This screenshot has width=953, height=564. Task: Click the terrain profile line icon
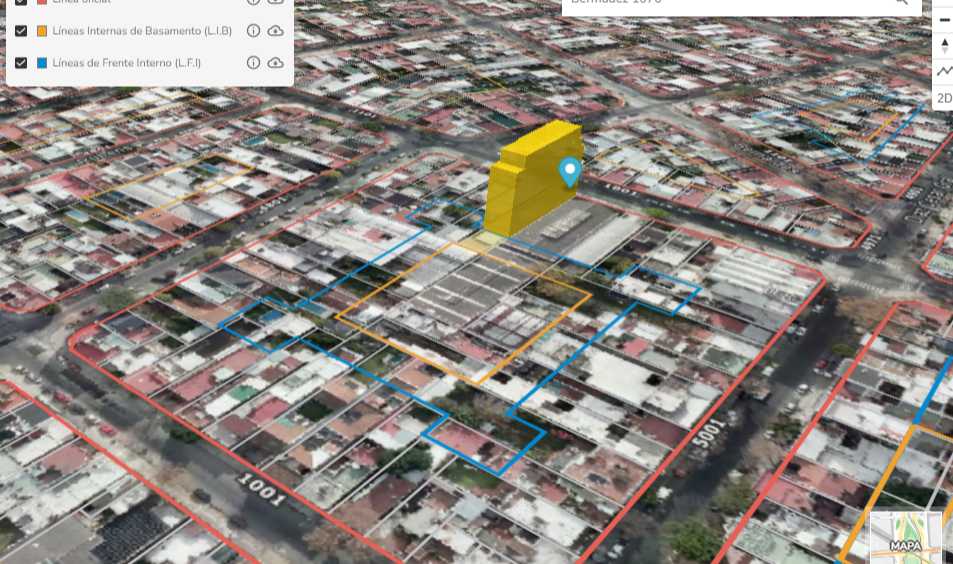(x=944, y=72)
